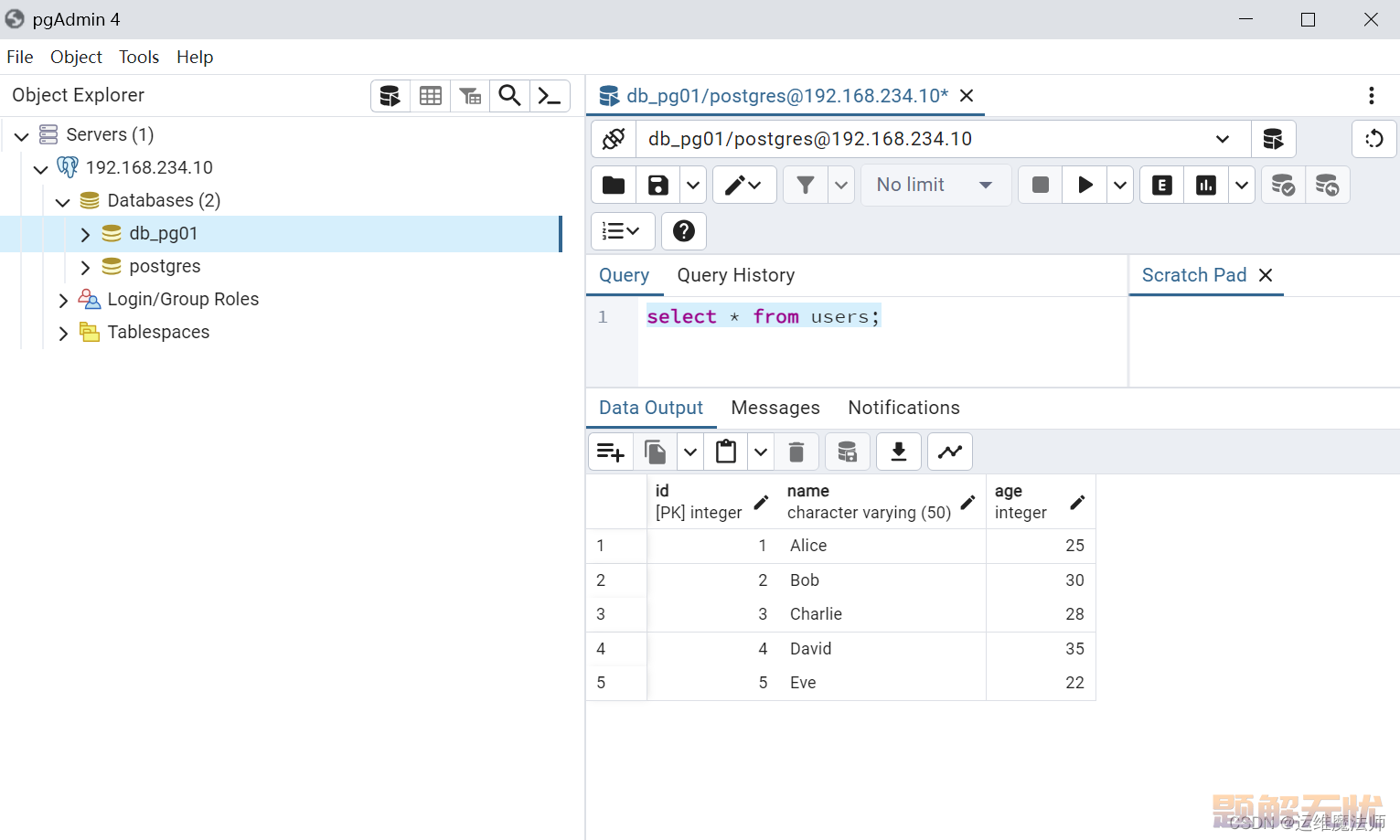Close the db_pg01 query tool tab
Image resolution: width=1400 pixels, height=840 pixels.
click(967, 96)
